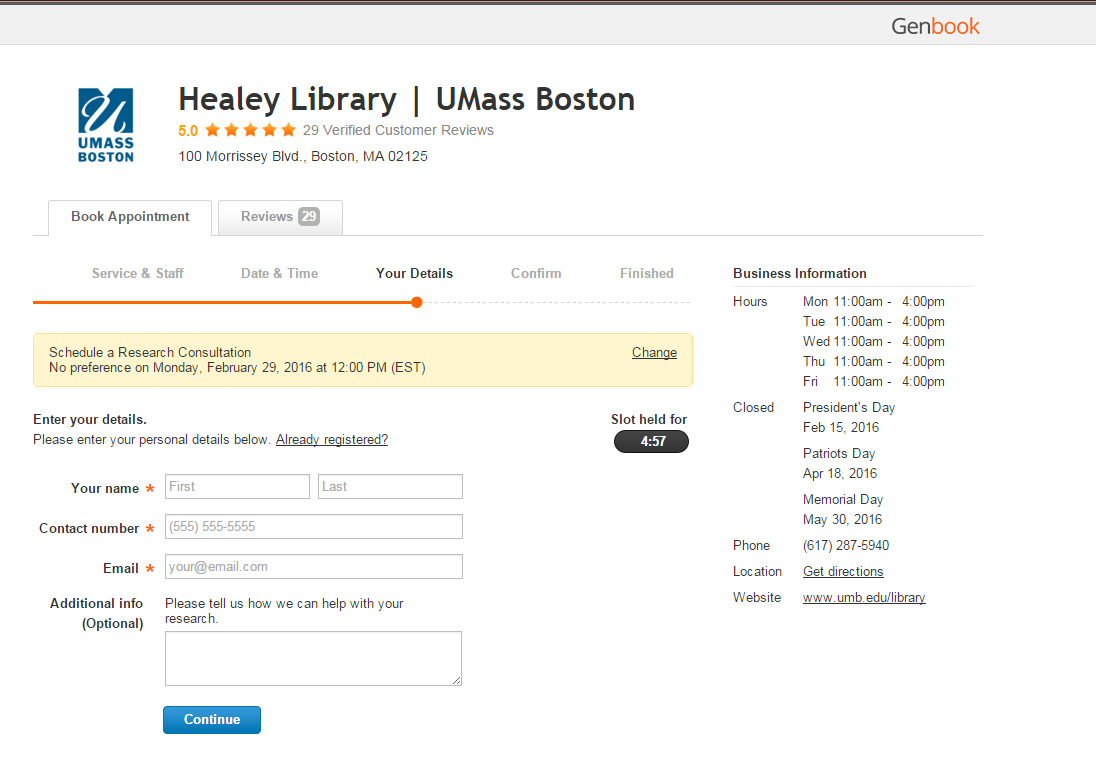Select the Finished step
The width and height of the screenshot is (1096, 768).
[647, 273]
